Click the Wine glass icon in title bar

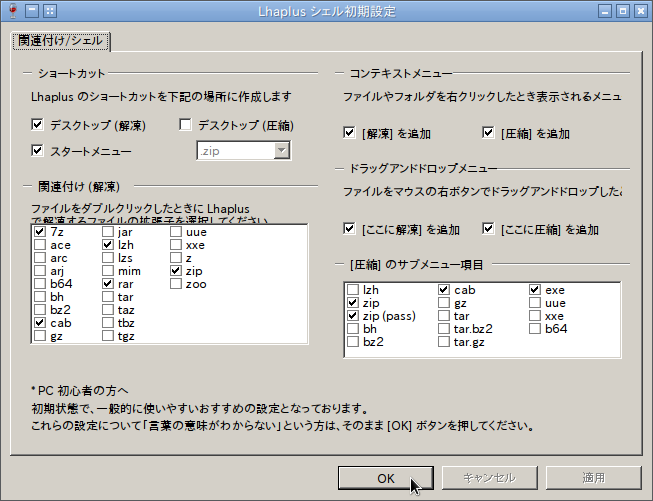pos(13,11)
